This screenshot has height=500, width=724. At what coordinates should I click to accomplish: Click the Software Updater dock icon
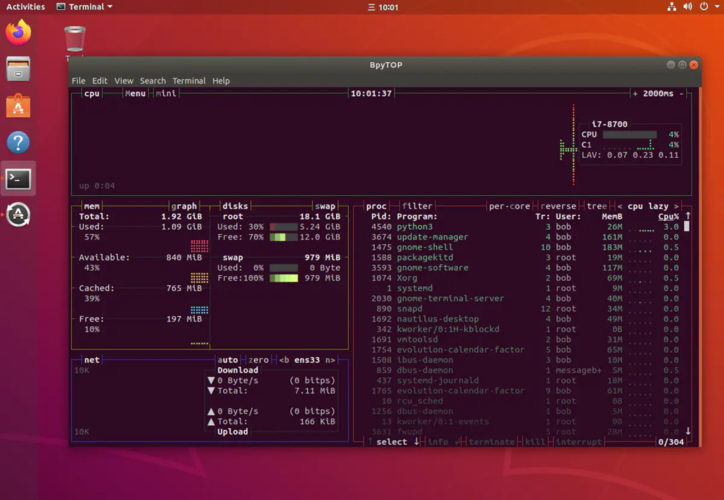tap(18, 214)
